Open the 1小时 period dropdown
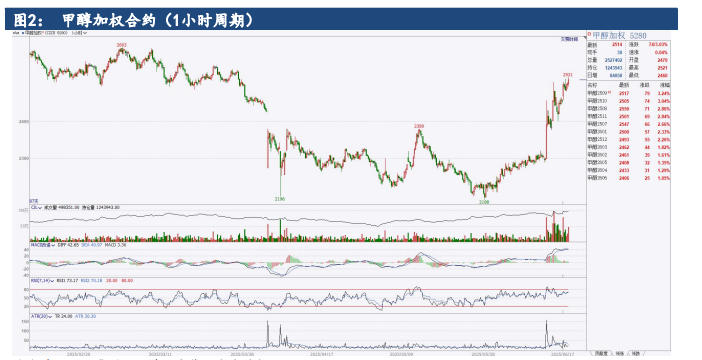 click(x=79, y=33)
